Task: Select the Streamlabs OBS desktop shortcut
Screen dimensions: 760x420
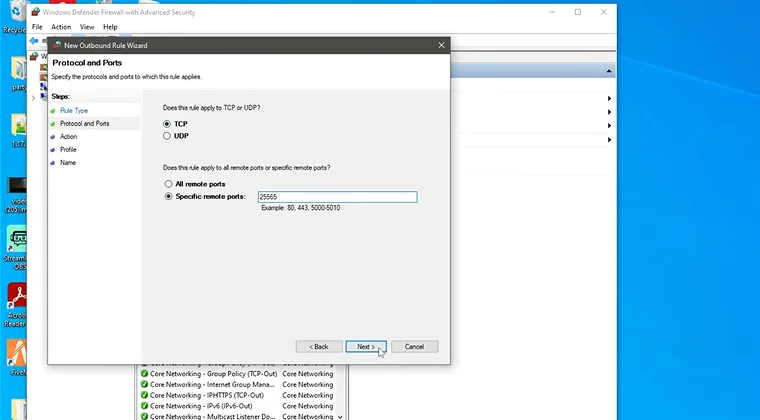Action: (16, 247)
